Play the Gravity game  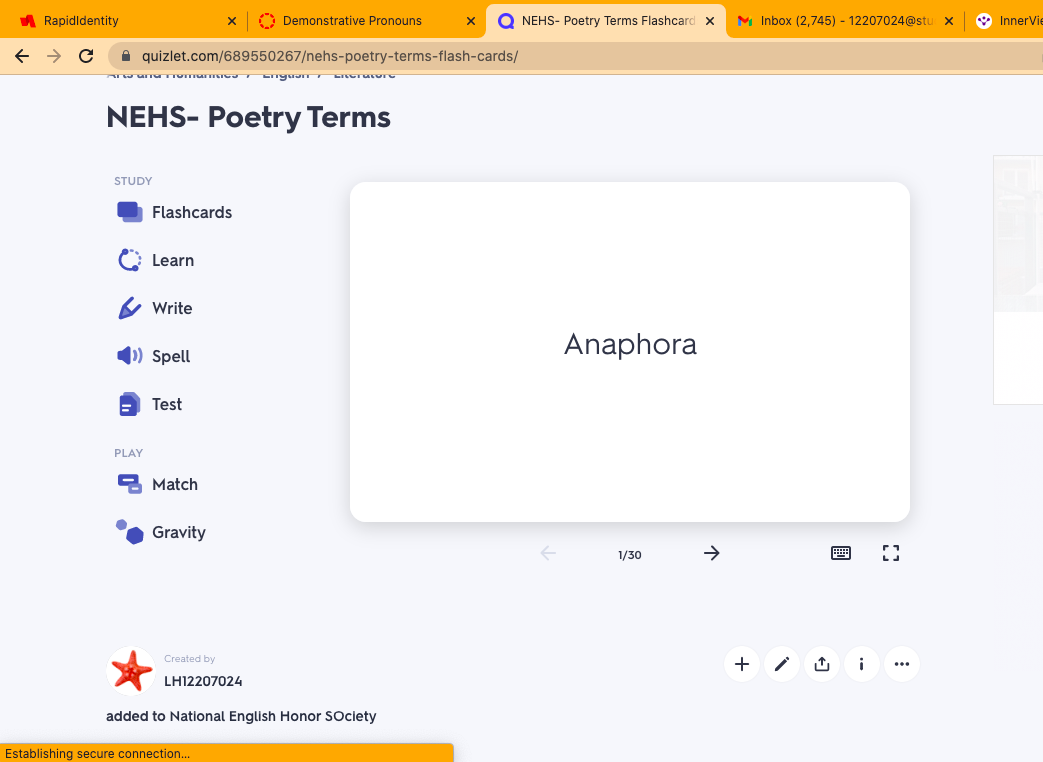(162, 532)
